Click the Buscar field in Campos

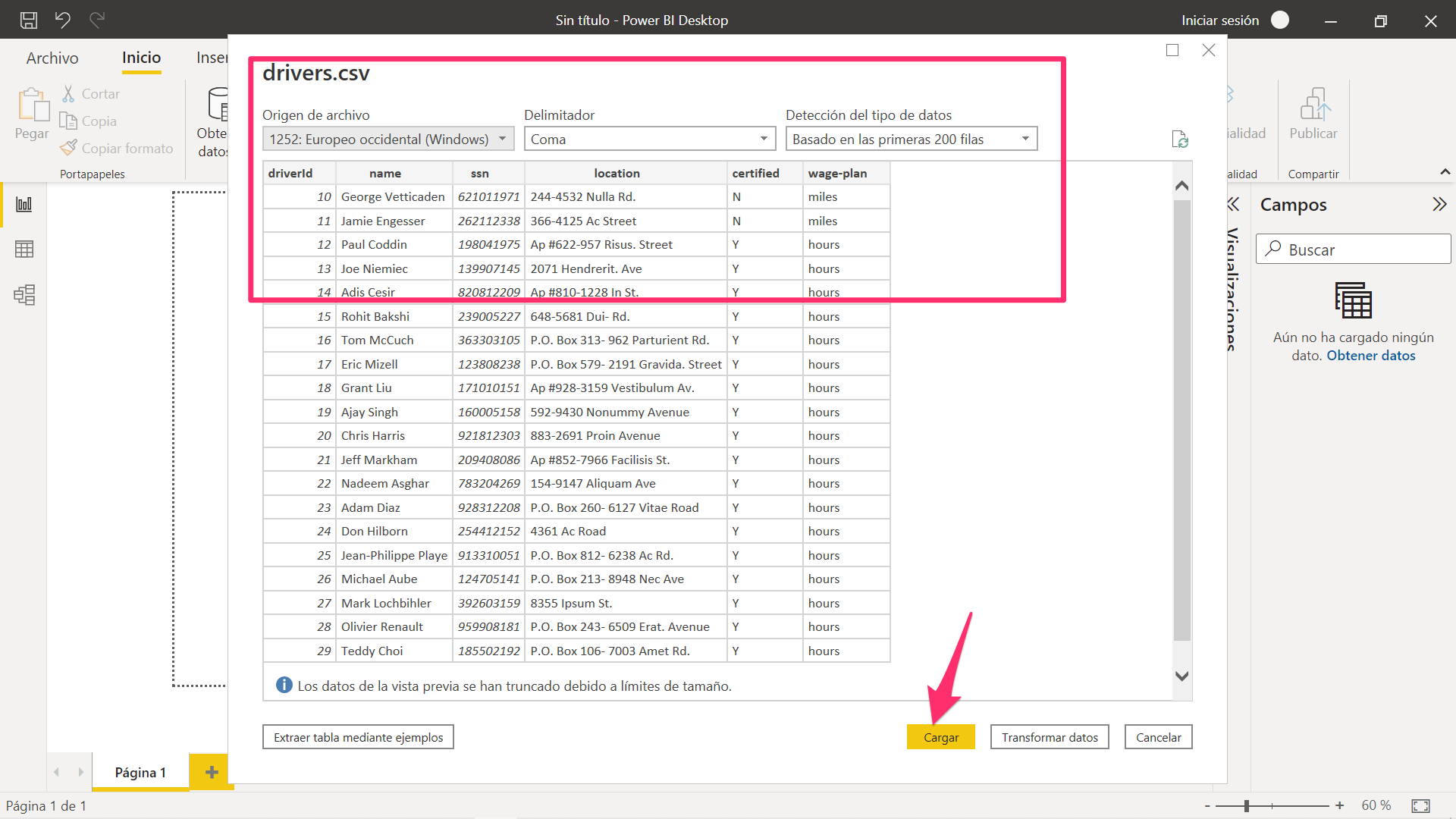coord(1354,249)
